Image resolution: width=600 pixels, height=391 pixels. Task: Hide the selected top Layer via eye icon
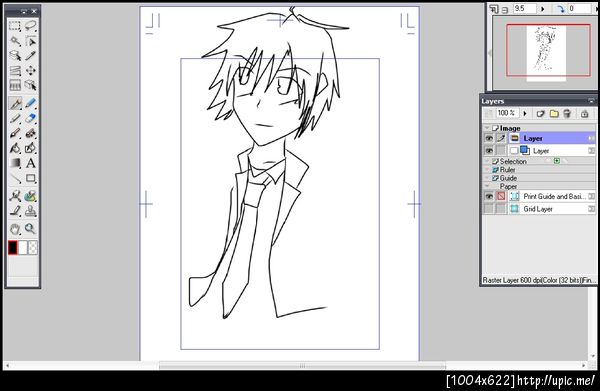(x=489, y=138)
